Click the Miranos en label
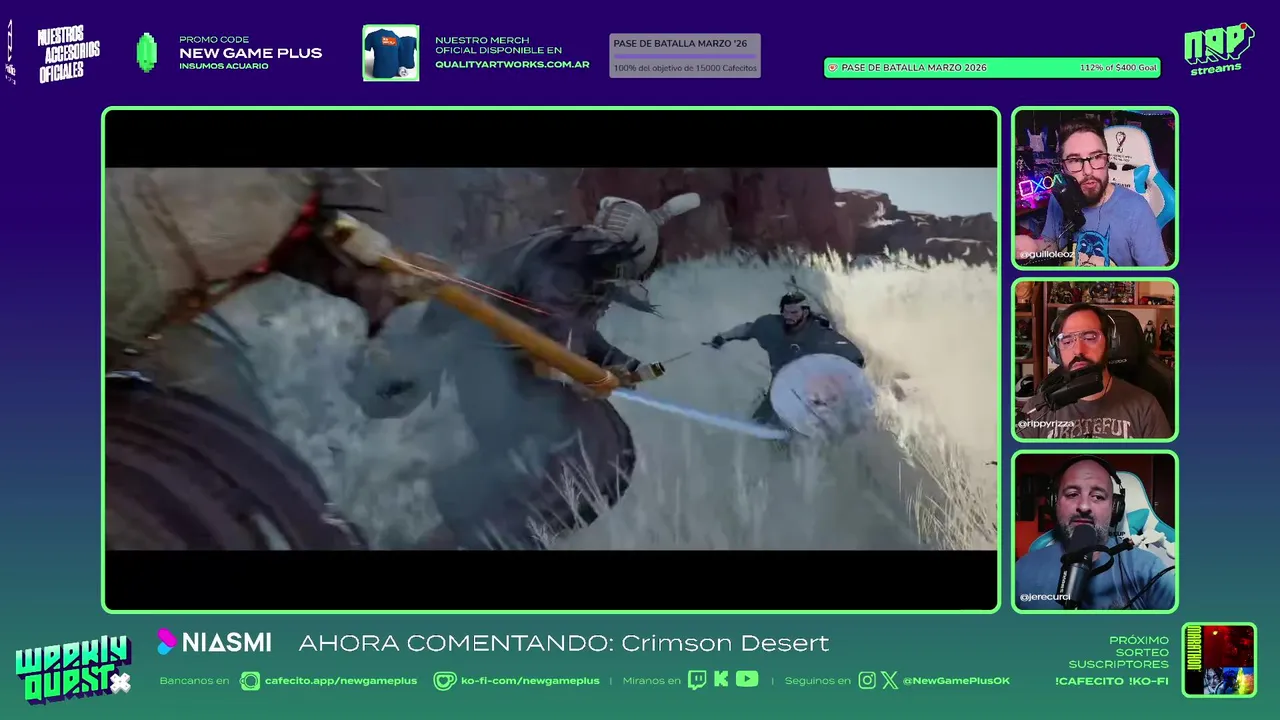Image resolution: width=1280 pixels, height=720 pixels. pyautogui.click(x=651, y=681)
